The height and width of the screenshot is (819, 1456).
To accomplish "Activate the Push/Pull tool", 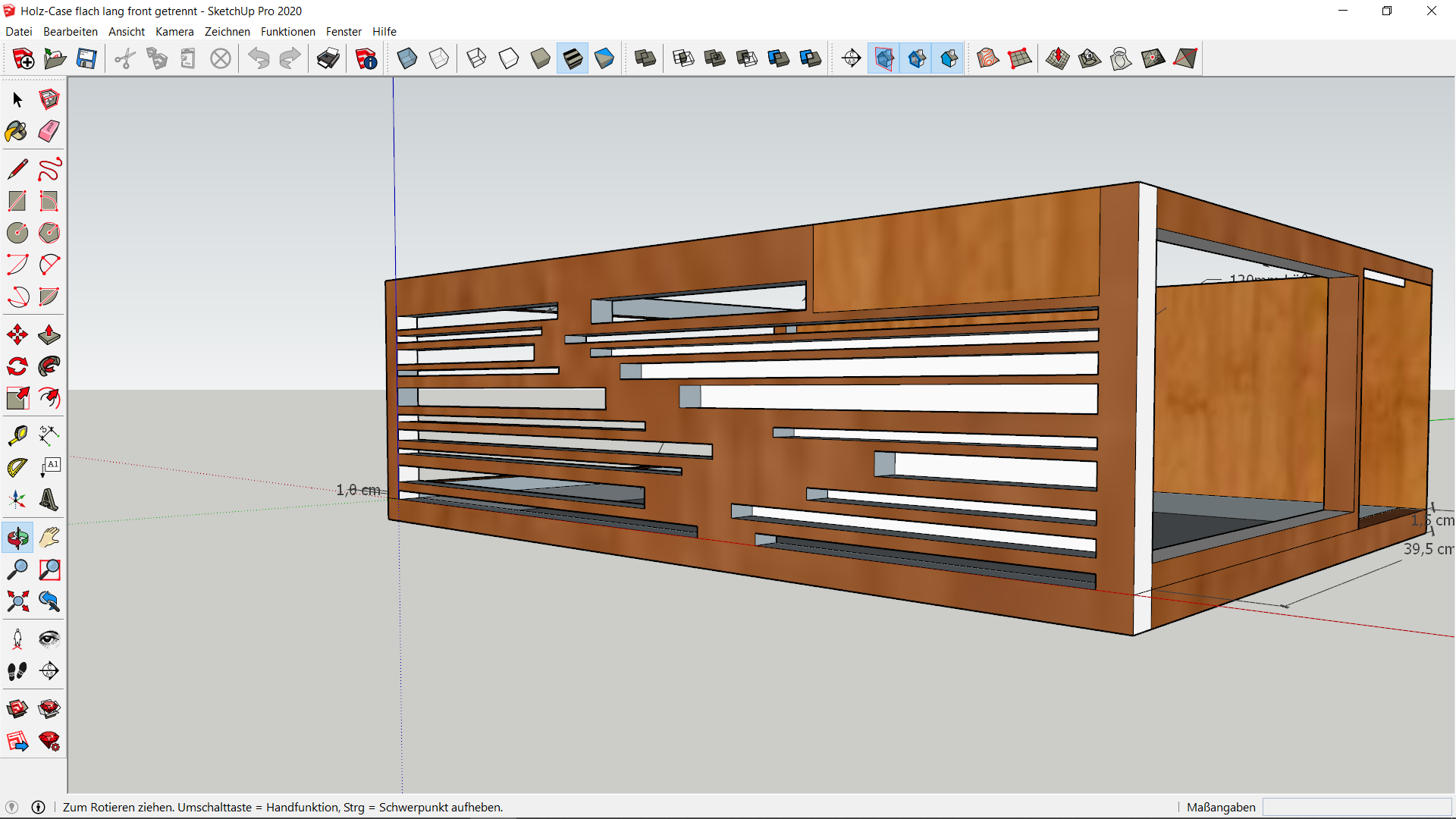I will pos(49,334).
